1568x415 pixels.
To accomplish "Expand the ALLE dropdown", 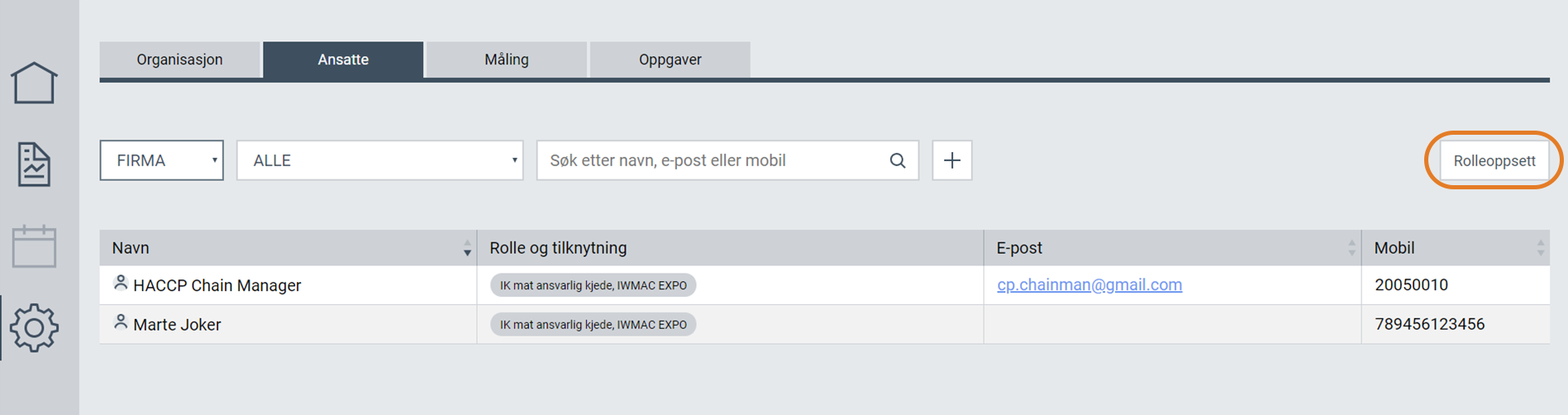I will pos(380,160).
